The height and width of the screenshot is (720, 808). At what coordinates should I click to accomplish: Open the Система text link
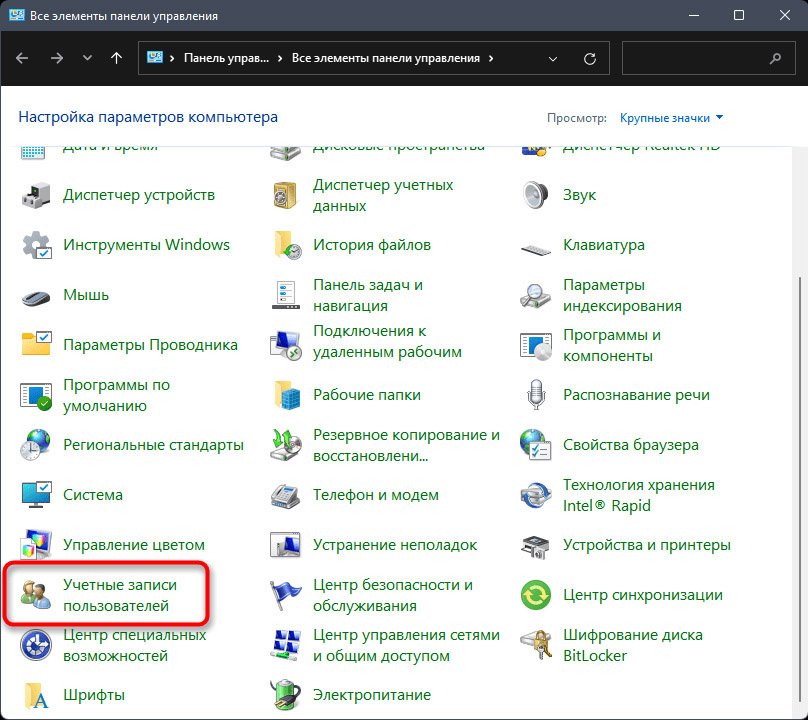click(93, 495)
